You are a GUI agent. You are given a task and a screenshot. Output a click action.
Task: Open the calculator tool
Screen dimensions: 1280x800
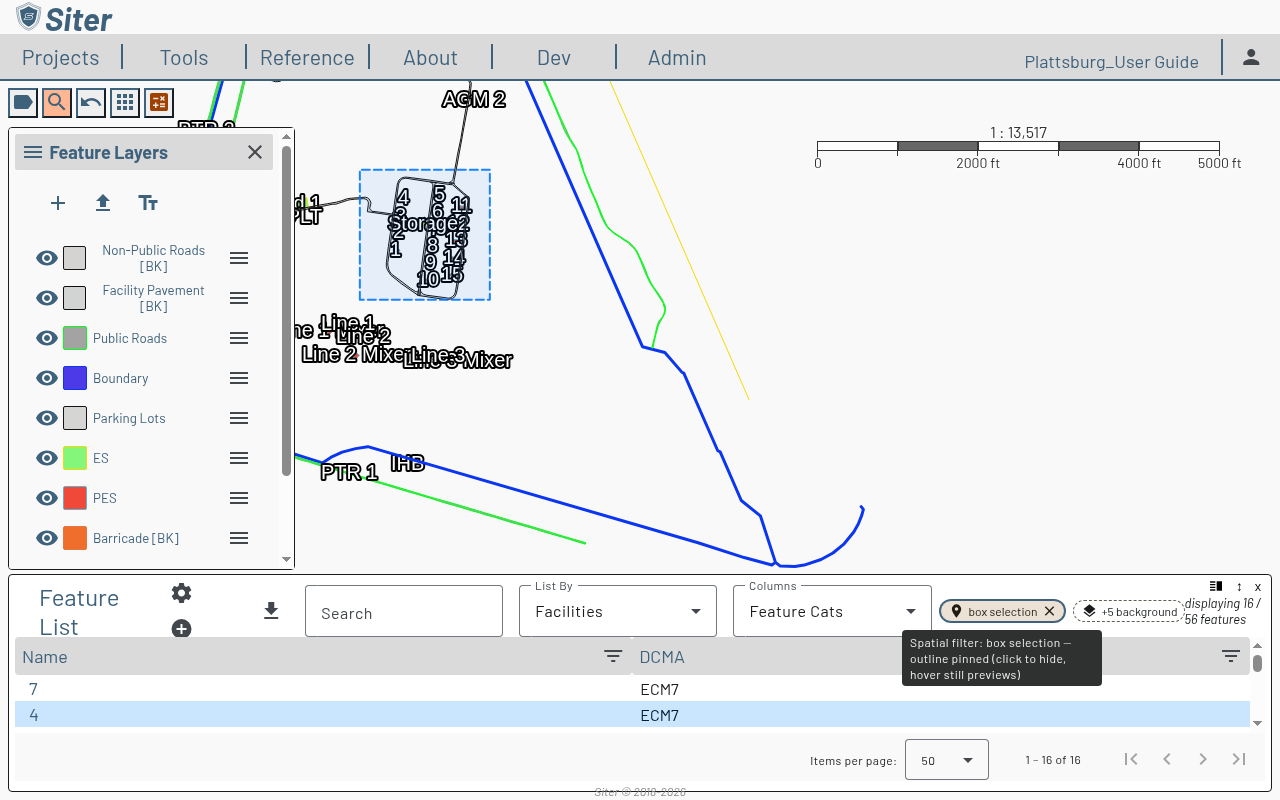[159, 102]
